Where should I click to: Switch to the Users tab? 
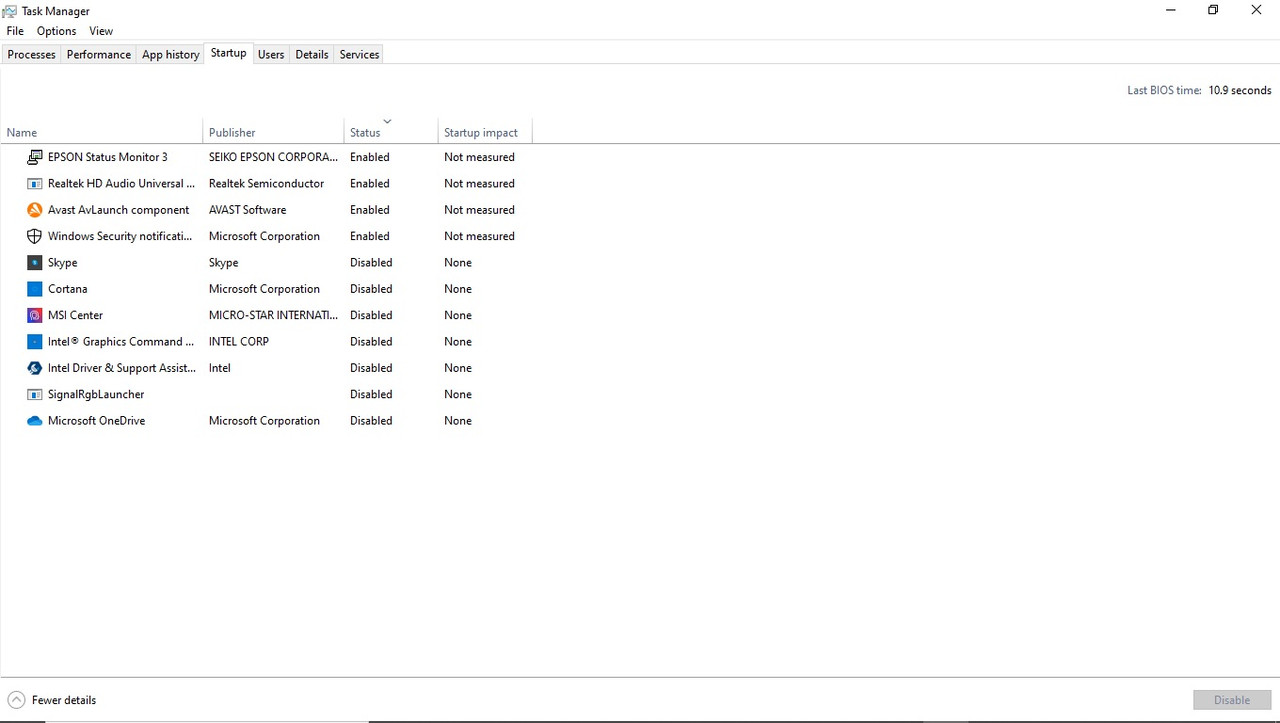tap(271, 54)
